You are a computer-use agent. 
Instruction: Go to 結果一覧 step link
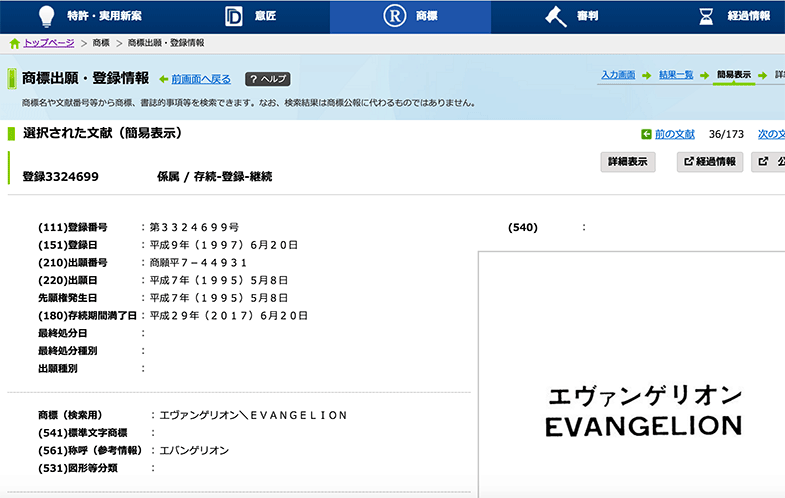(676, 75)
